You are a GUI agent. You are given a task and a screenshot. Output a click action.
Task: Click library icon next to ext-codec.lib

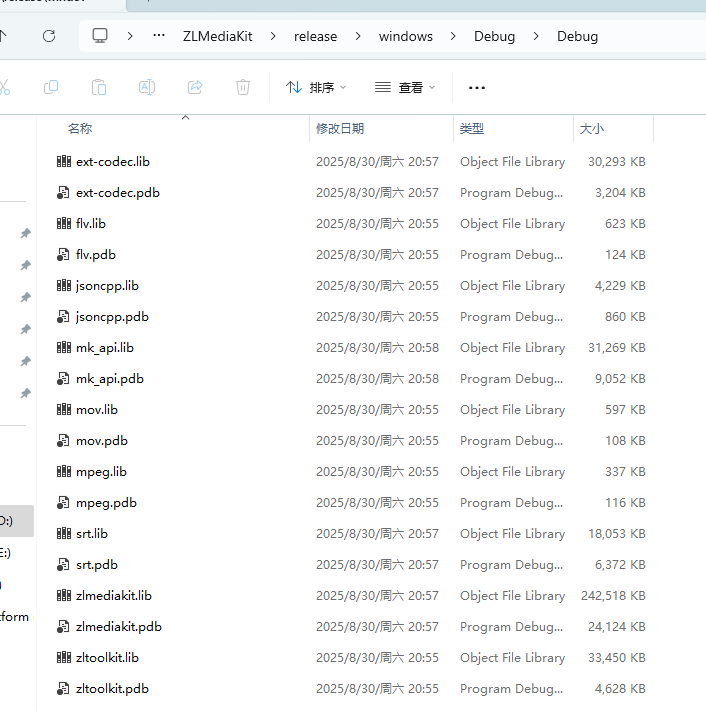(63, 161)
